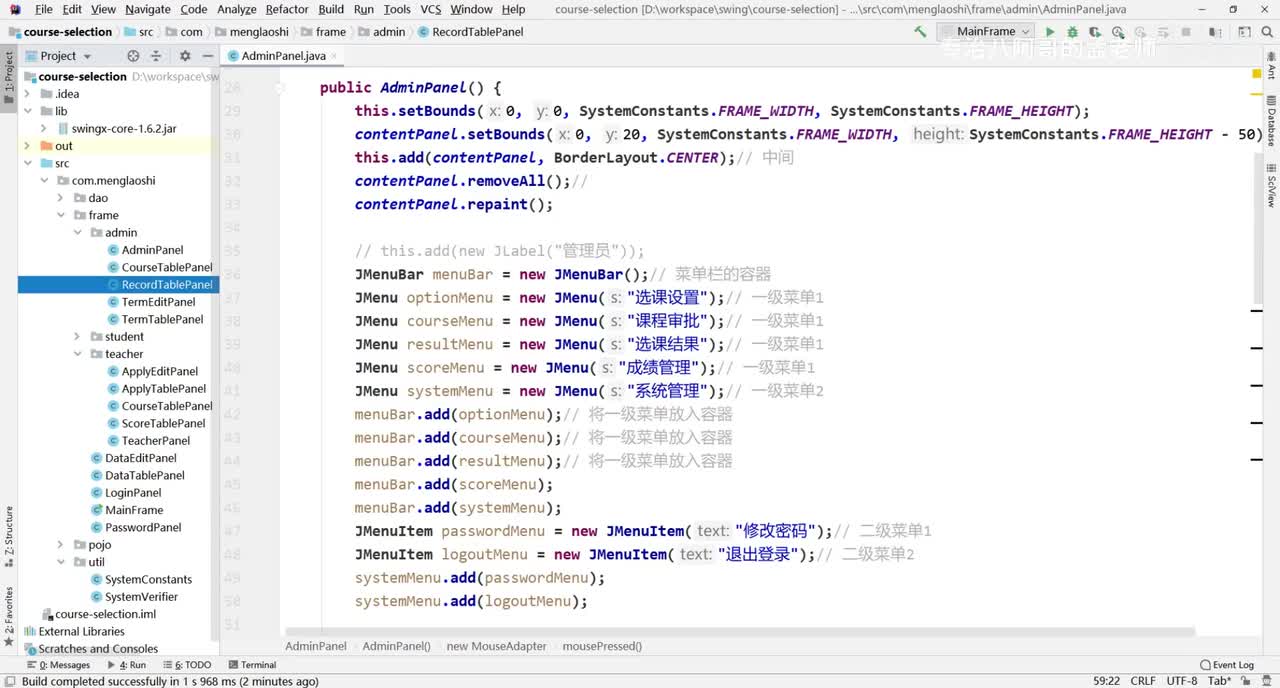
Task: Expand the pojo package
Action: point(60,545)
